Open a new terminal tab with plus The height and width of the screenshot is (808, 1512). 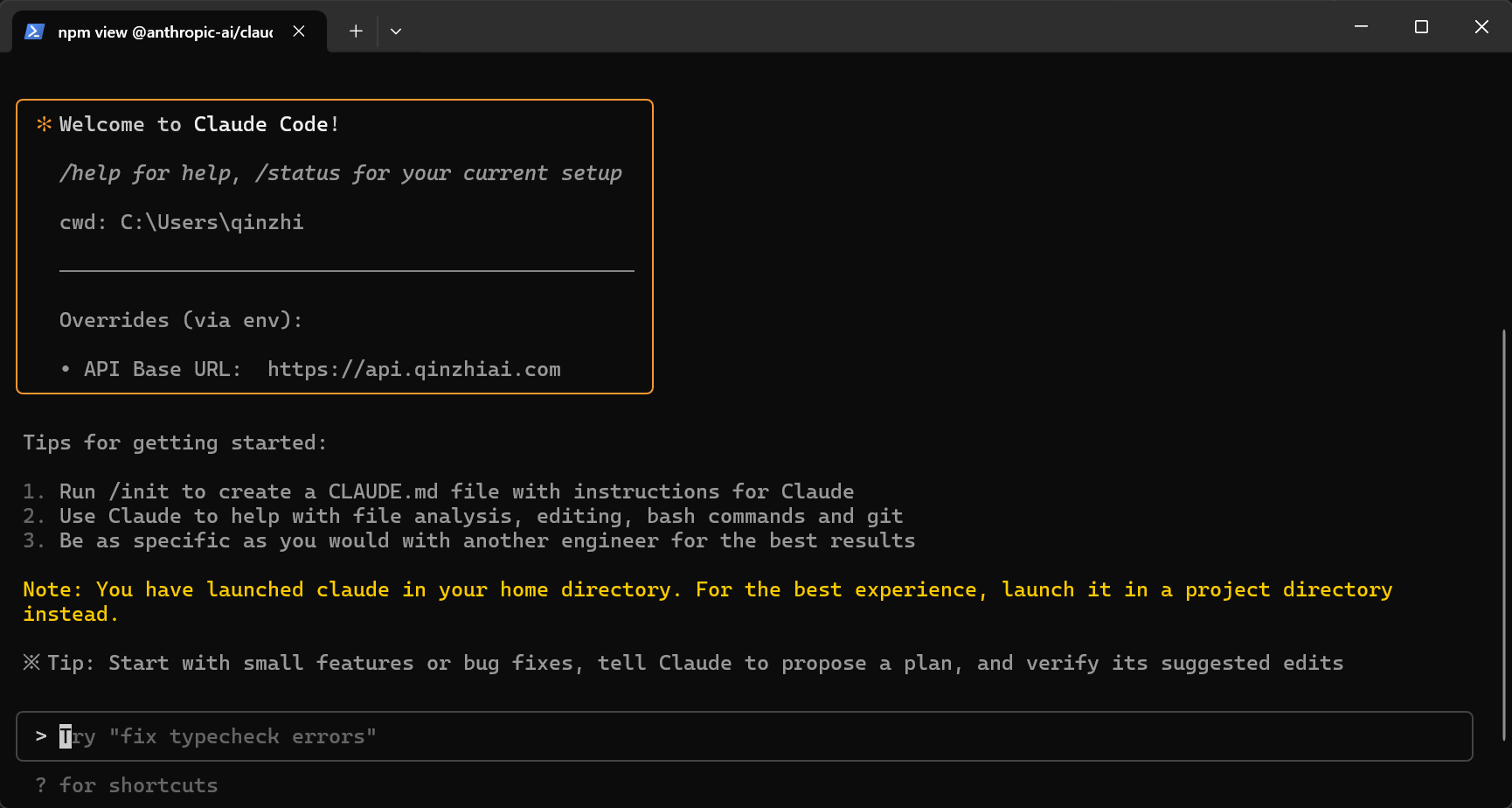(356, 31)
